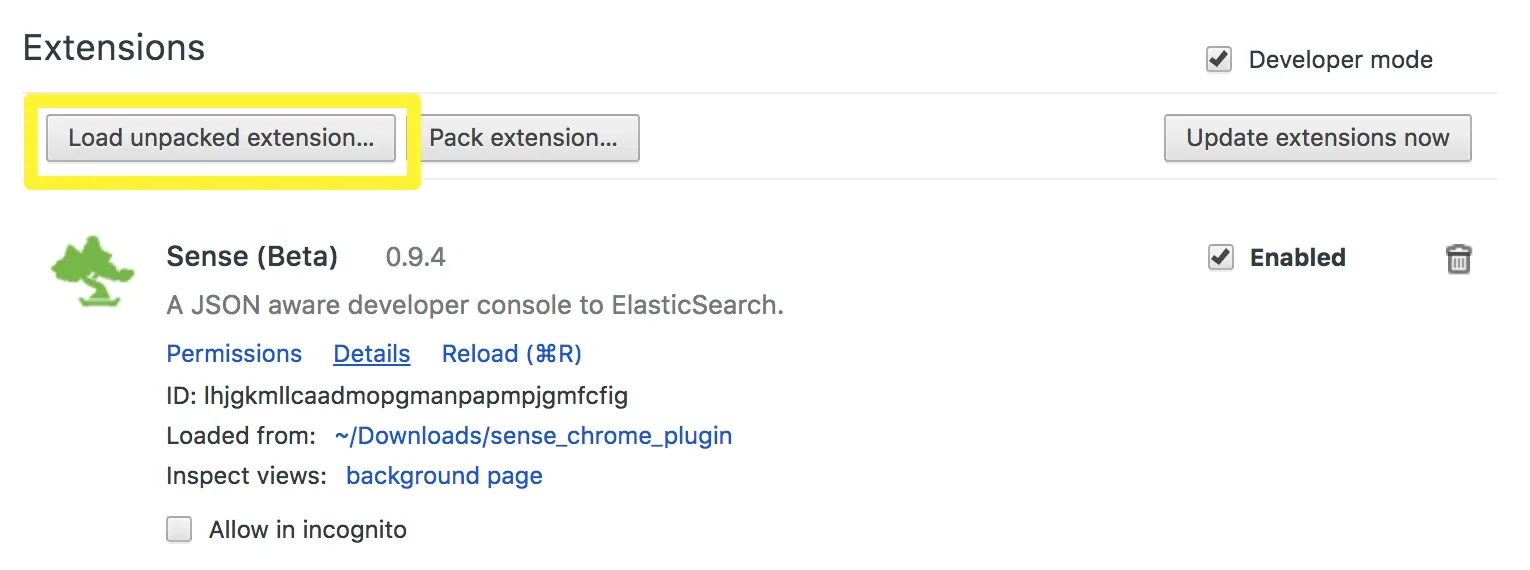
Task: Remove Sense extension using trash icon
Action: 1458,259
